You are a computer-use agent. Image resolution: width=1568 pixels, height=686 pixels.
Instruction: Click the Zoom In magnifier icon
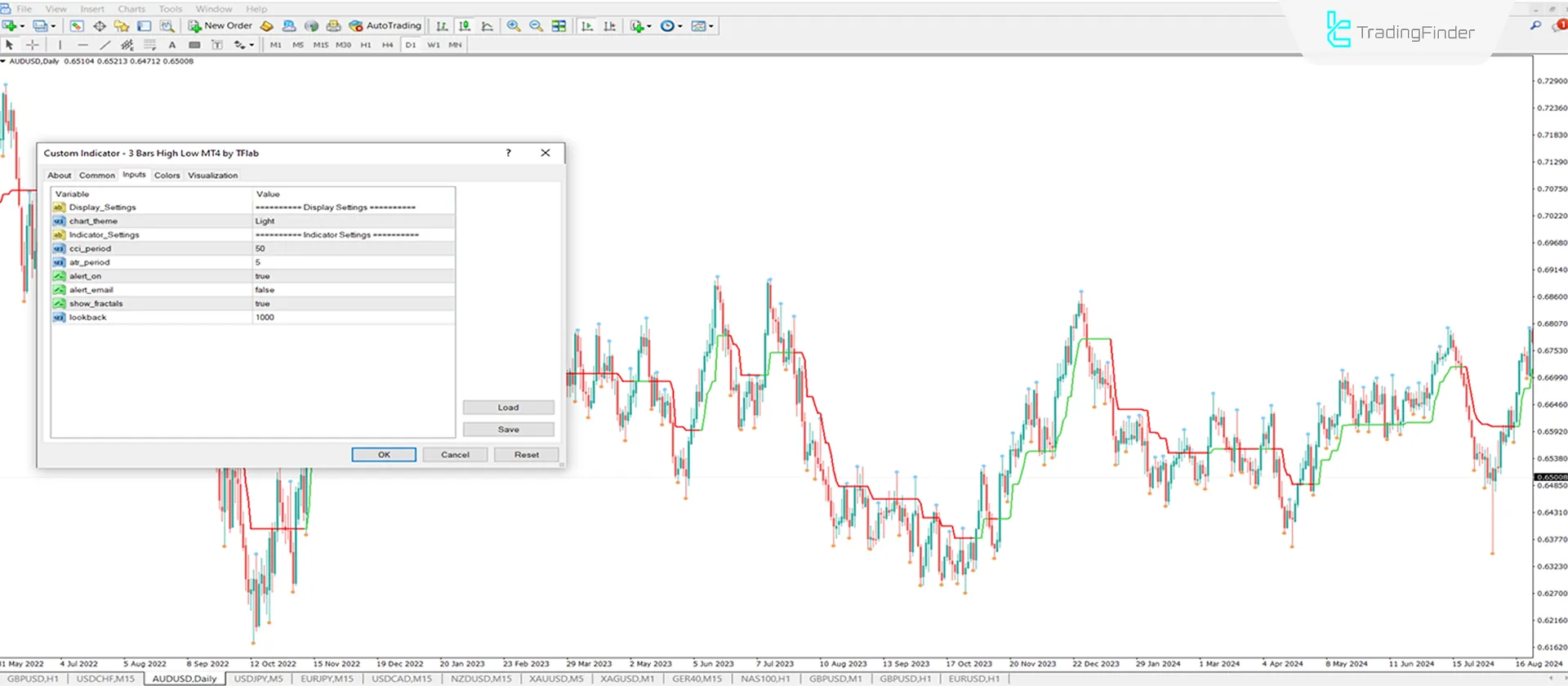click(x=514, y=26)
